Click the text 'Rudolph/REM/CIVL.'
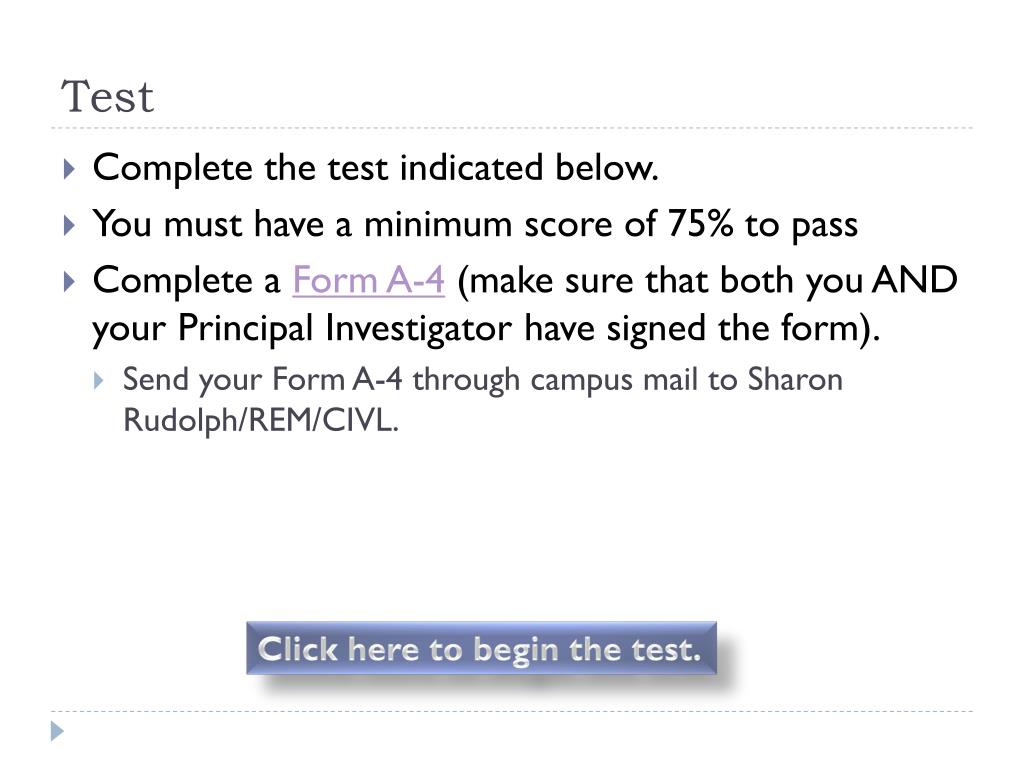 click(x=261, y=419)
